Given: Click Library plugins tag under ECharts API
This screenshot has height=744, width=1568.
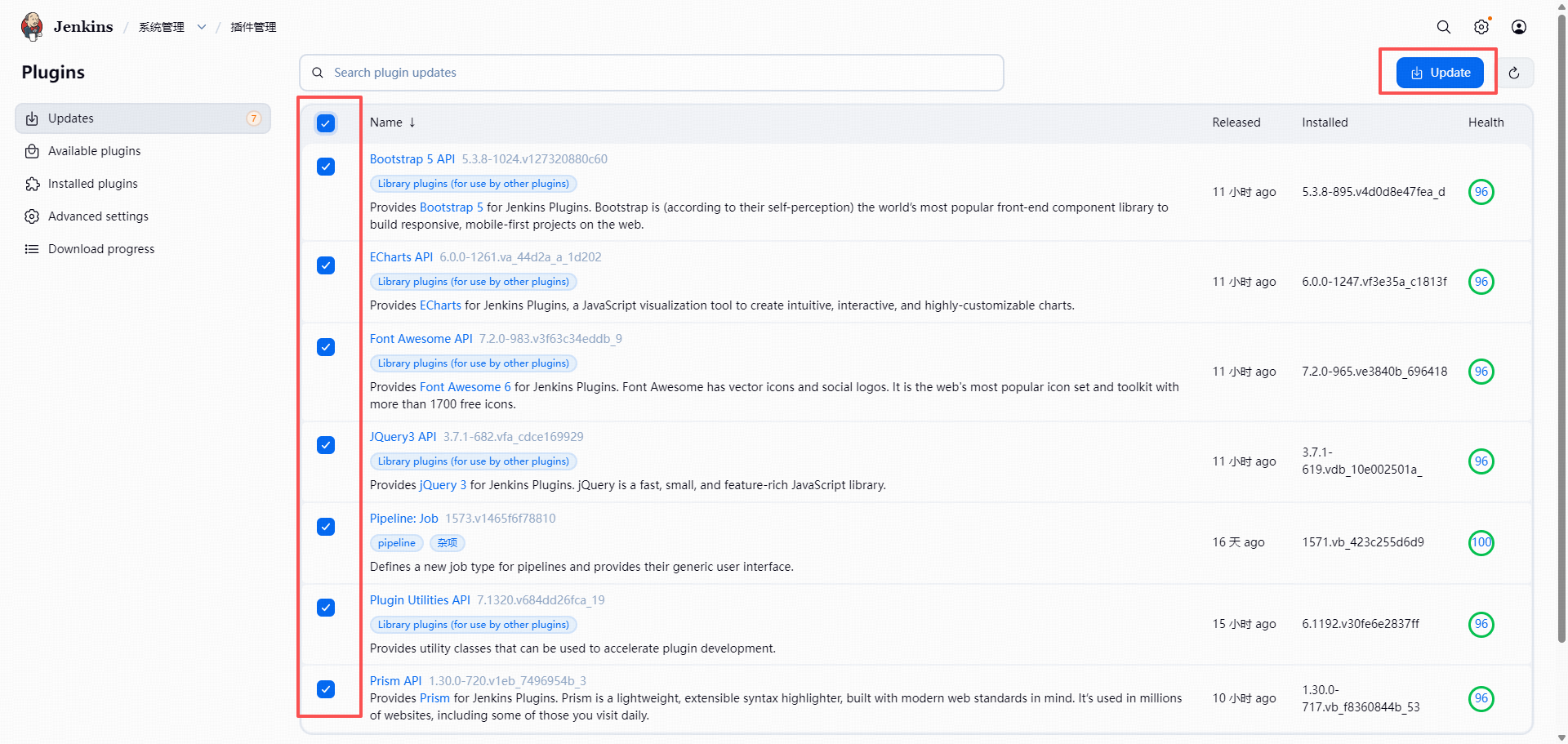Looking at the screenshot, I should 474,282.
